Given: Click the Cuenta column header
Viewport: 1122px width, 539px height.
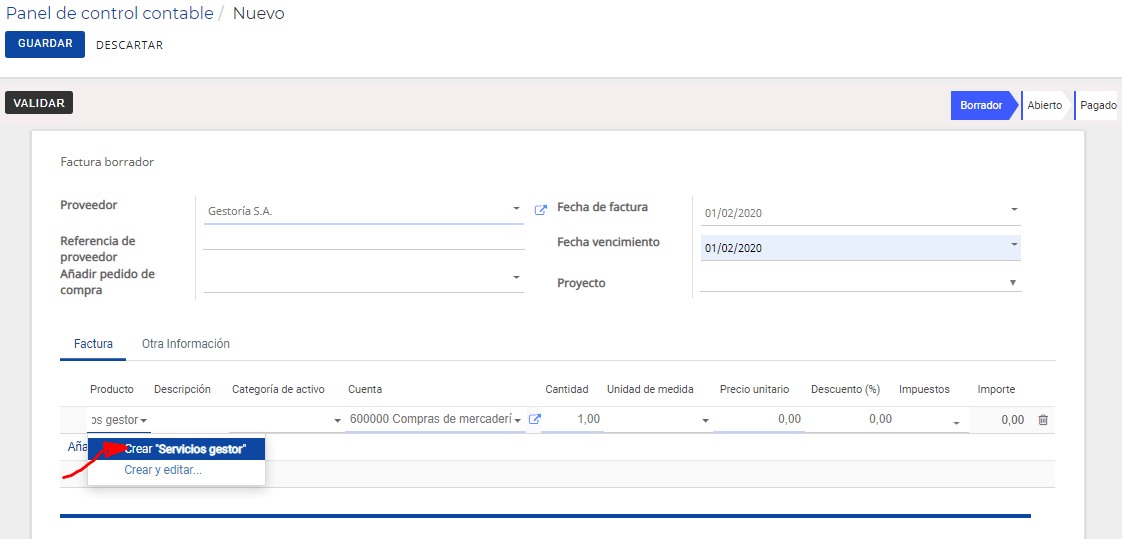Looking at the screenshot, I should click(x=365, y=389).
